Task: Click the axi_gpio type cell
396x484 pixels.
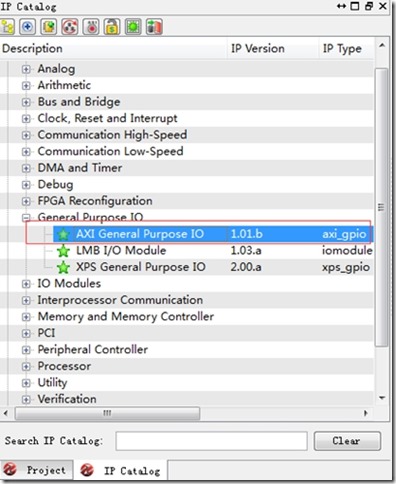Action: pos(344,234)
